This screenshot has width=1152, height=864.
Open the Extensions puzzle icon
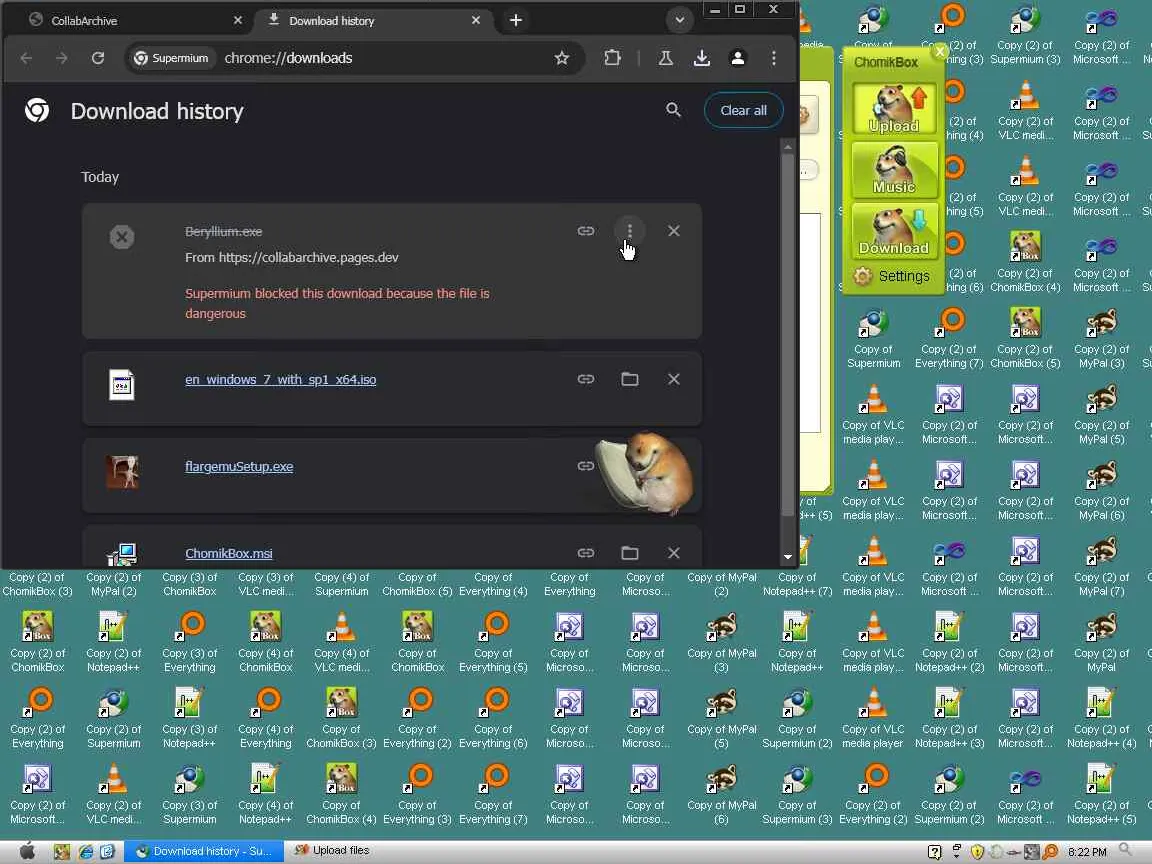612,58
